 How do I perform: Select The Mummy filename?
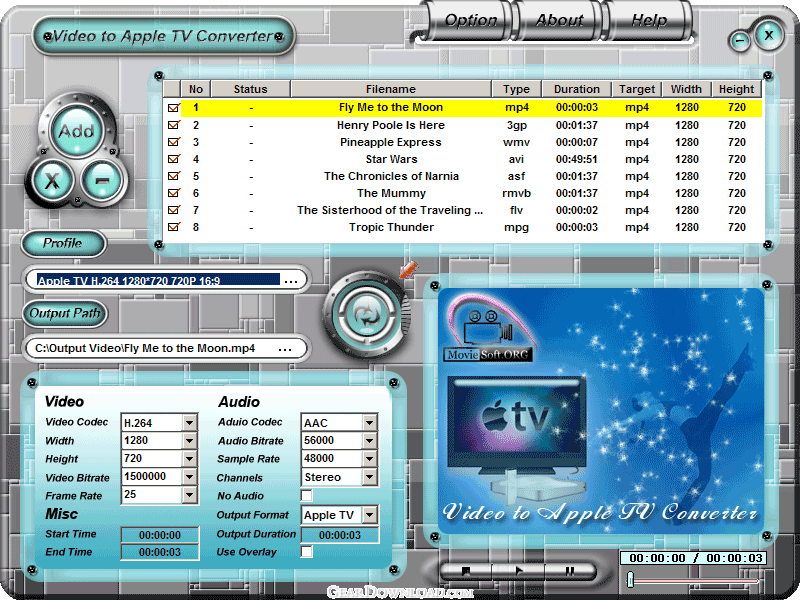click(x=391, y=193)
